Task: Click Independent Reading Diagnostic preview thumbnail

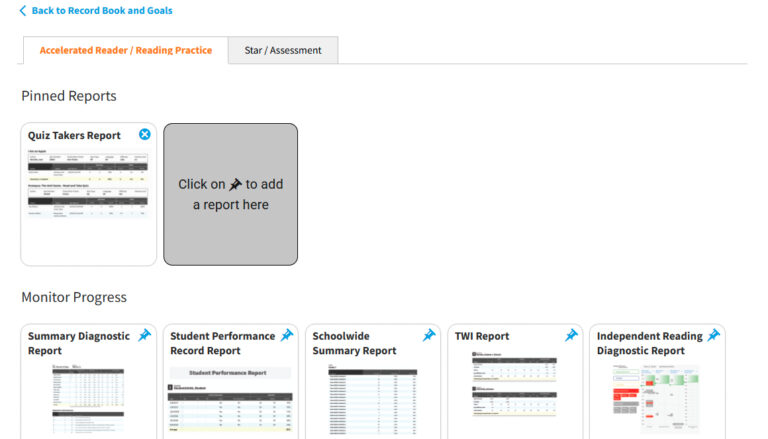Action: click(x=657, y=400)
